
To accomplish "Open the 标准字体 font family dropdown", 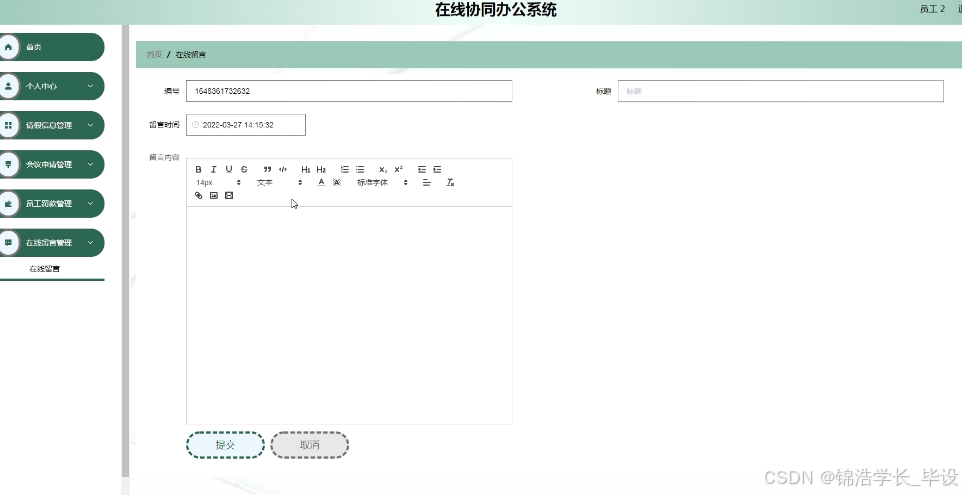I will 382,182.
